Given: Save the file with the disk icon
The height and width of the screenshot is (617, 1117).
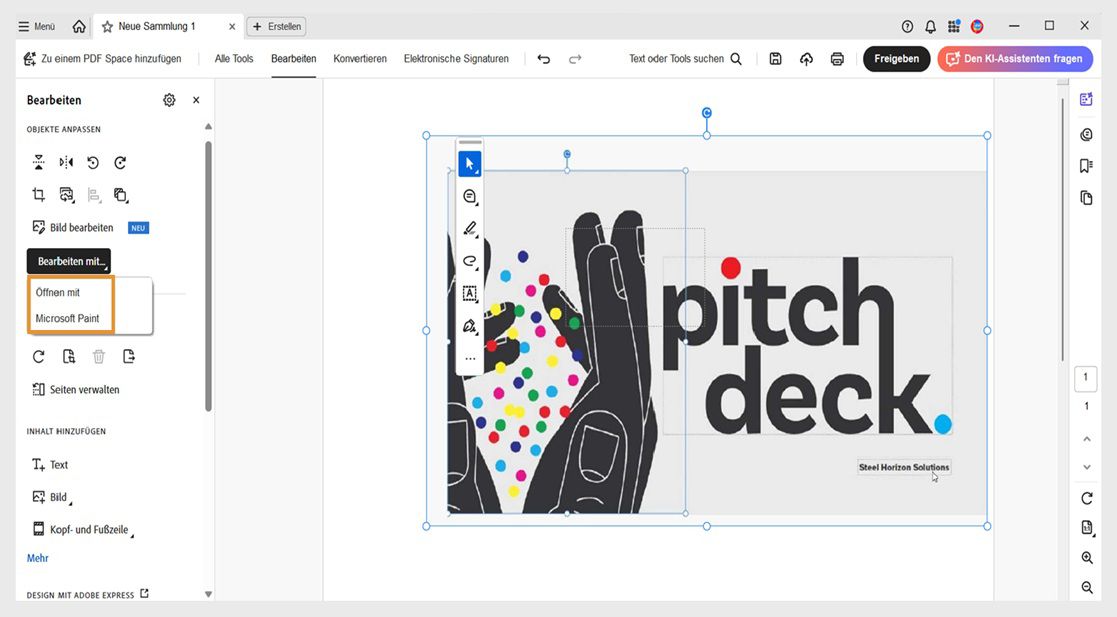Looking at the screenshot, I should tap(775, 59).
